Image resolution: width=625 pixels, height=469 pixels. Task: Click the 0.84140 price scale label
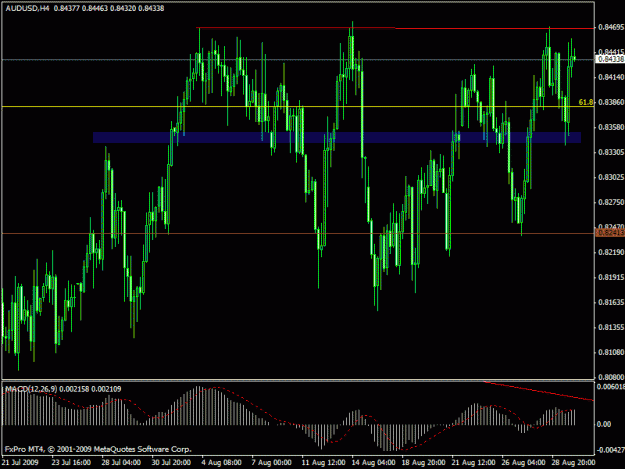point(611,77)
